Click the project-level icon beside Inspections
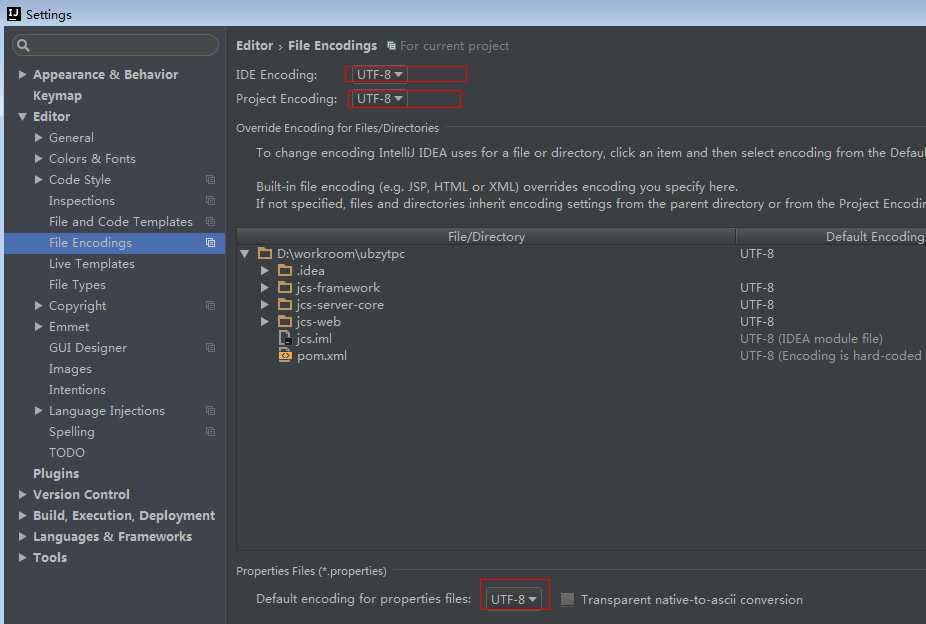 210,201
